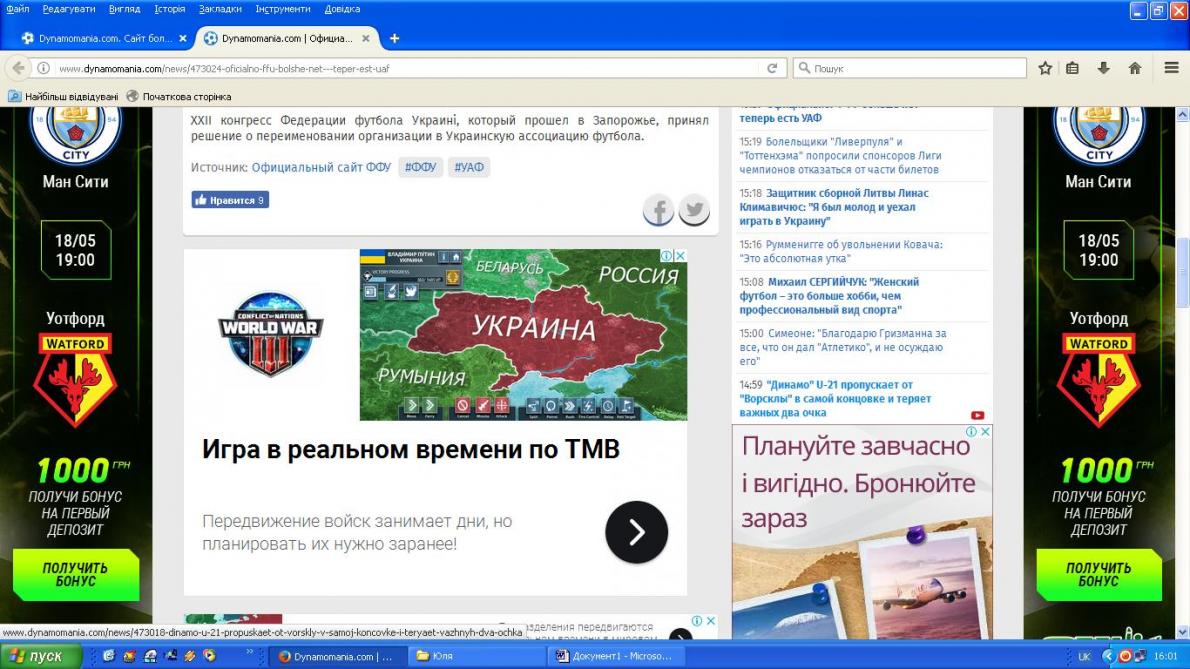Click the Facebook share icon
The width and height of the screenshot is (1190, 669).
pyautogui.click(x=658, y=210)
